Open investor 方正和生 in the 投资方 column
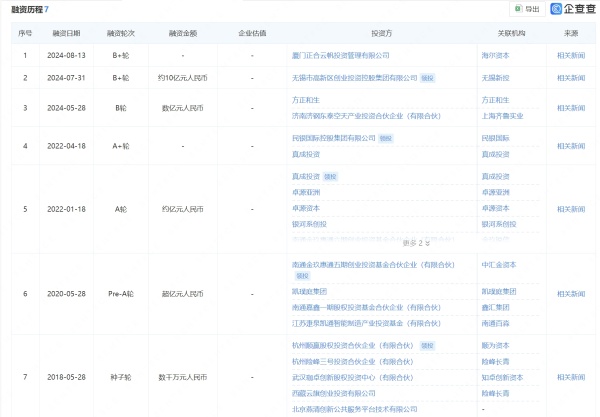 306,100
